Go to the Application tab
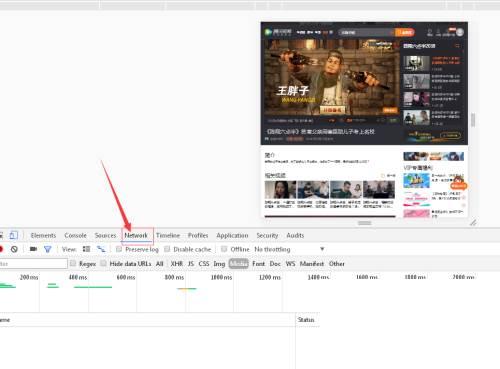 232,235
